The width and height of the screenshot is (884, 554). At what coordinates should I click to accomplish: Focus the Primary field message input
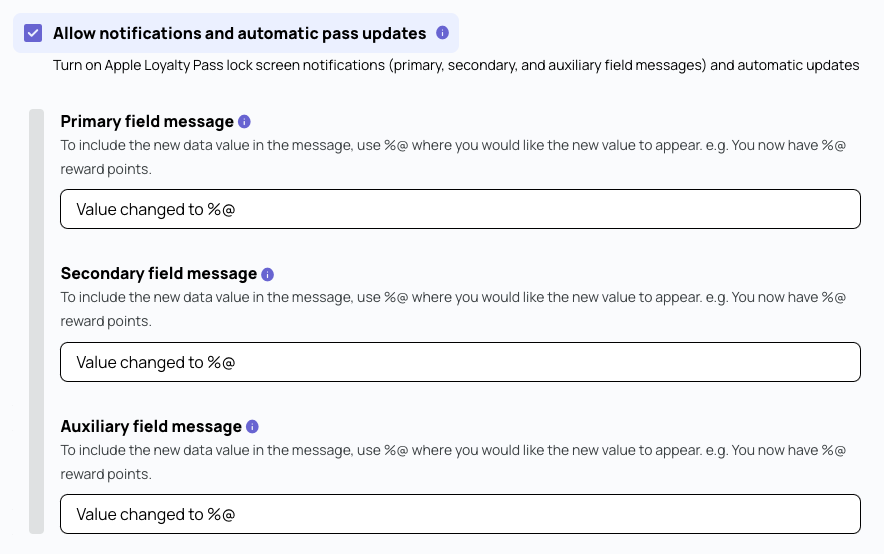pyautogui.click(x=460, y=209)
